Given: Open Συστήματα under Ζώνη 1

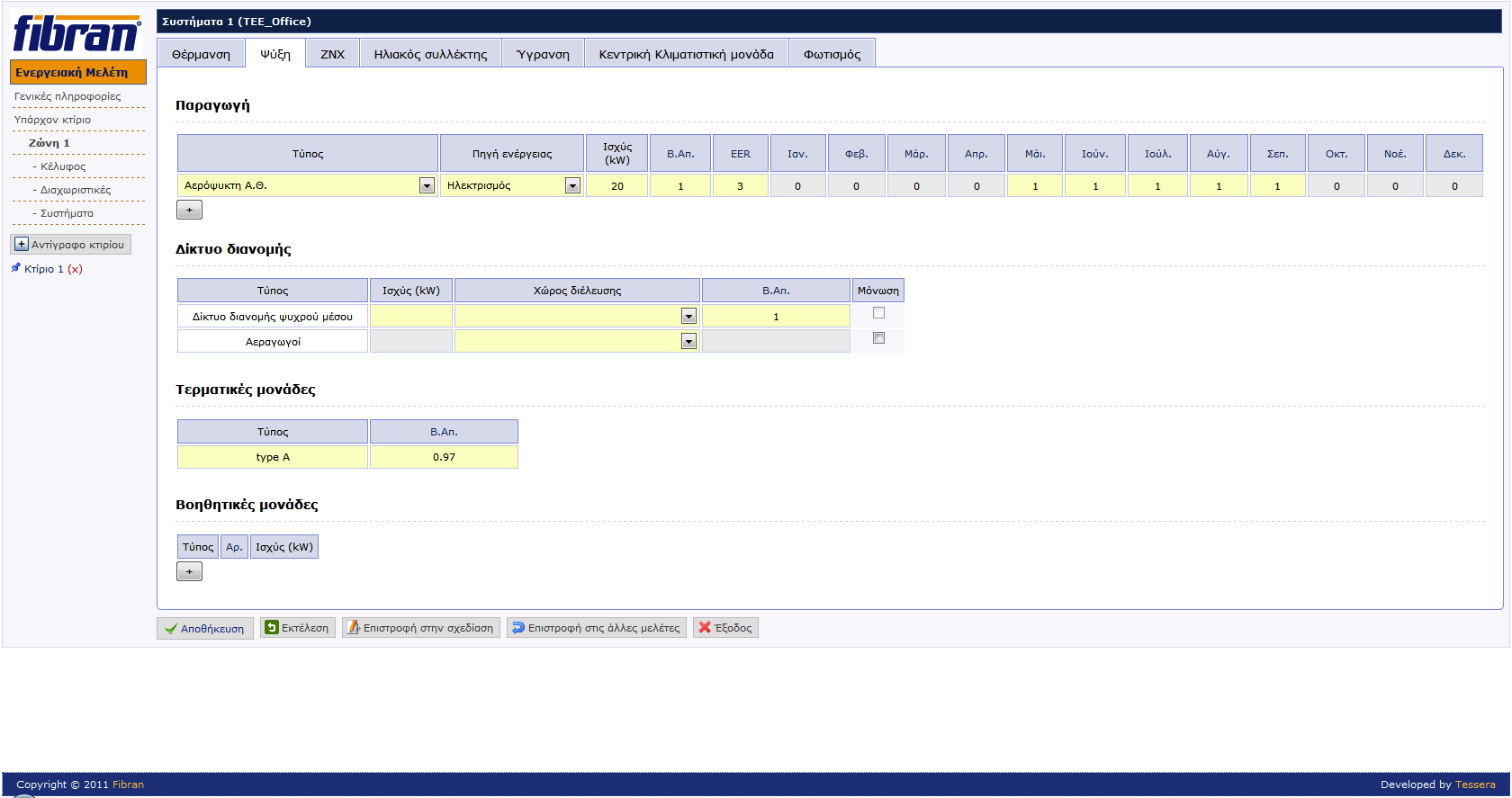Looking at the screenshot, I should pos(67,213).
